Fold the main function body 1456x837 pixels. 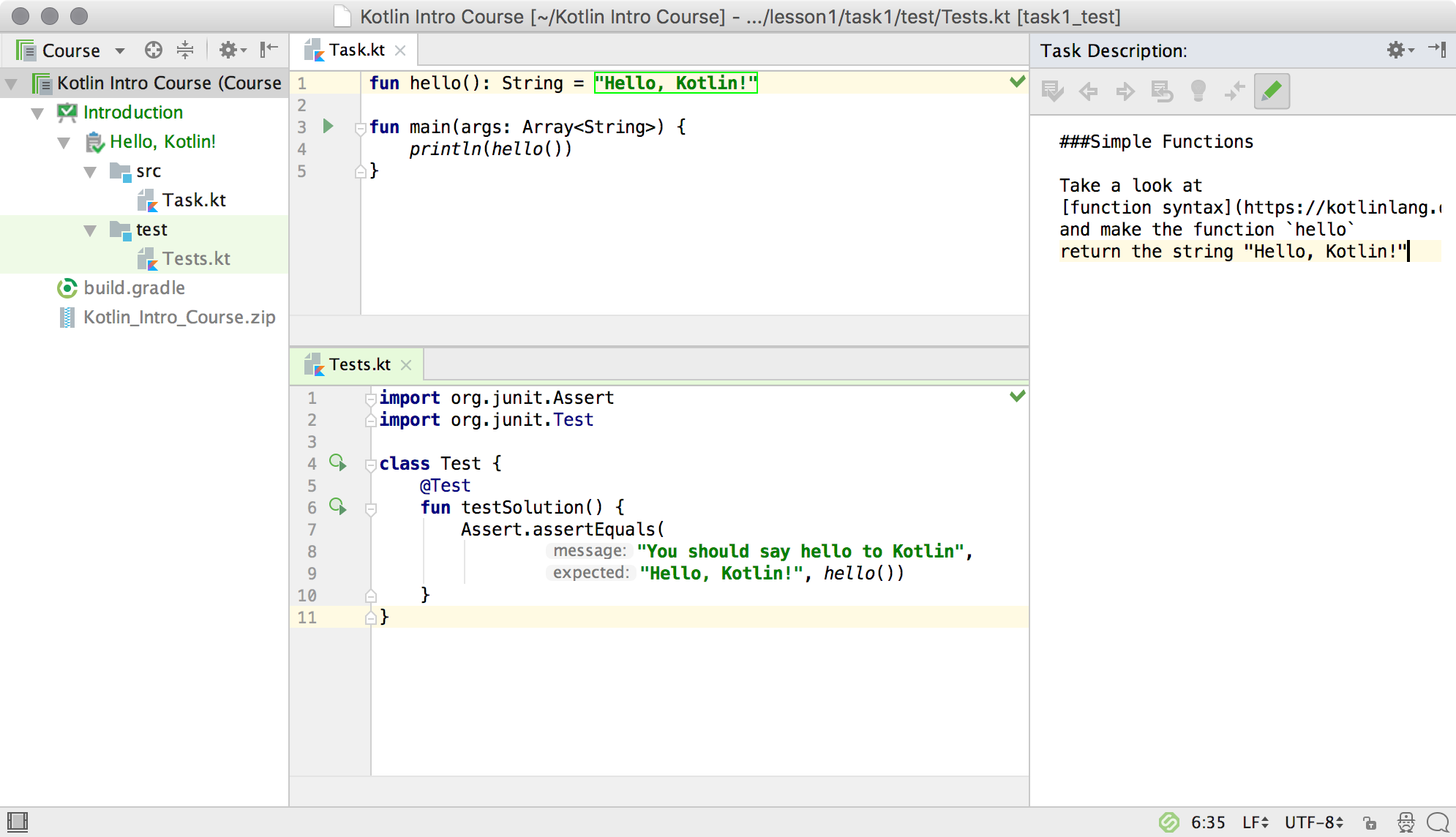pyautogui.click(x=360, y=129)
